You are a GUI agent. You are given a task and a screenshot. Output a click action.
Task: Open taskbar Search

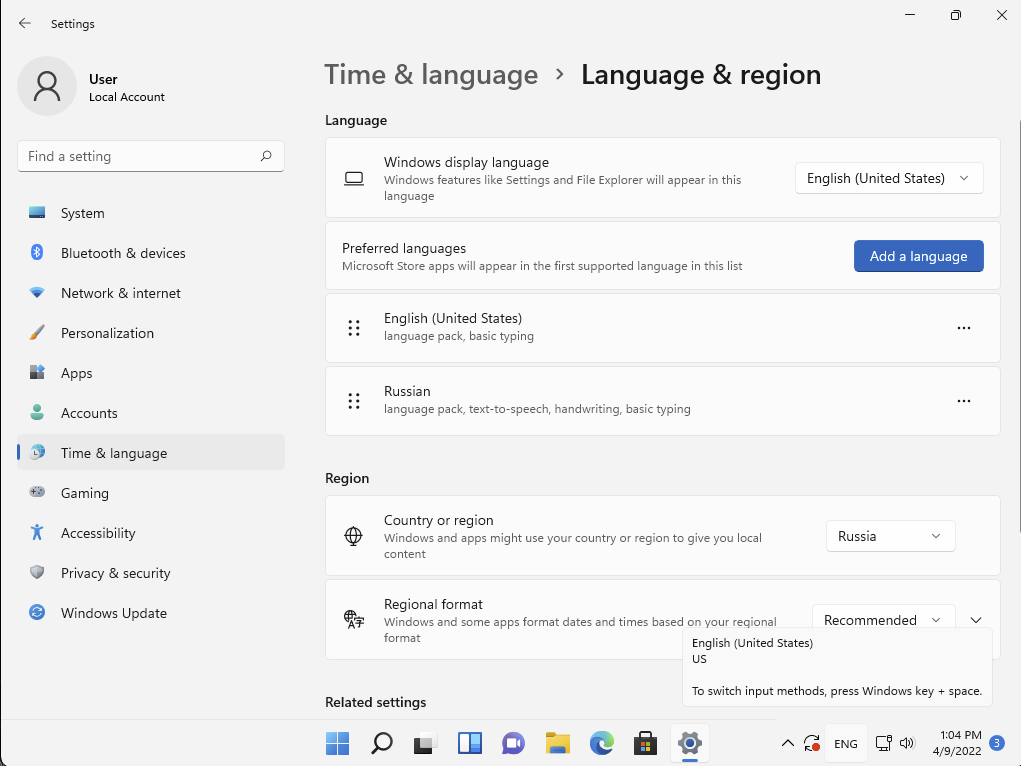point(382,743)
